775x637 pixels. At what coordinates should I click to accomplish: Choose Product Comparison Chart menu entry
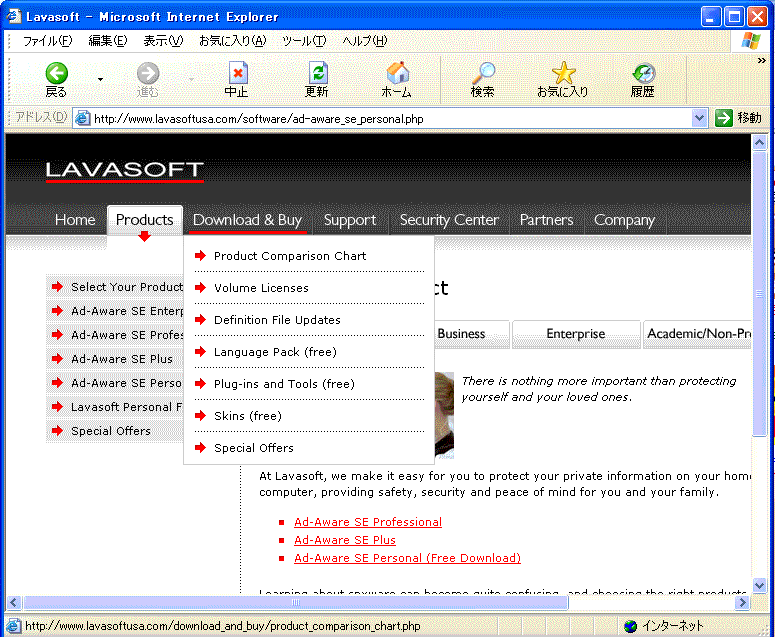click(x=309, y=256)
